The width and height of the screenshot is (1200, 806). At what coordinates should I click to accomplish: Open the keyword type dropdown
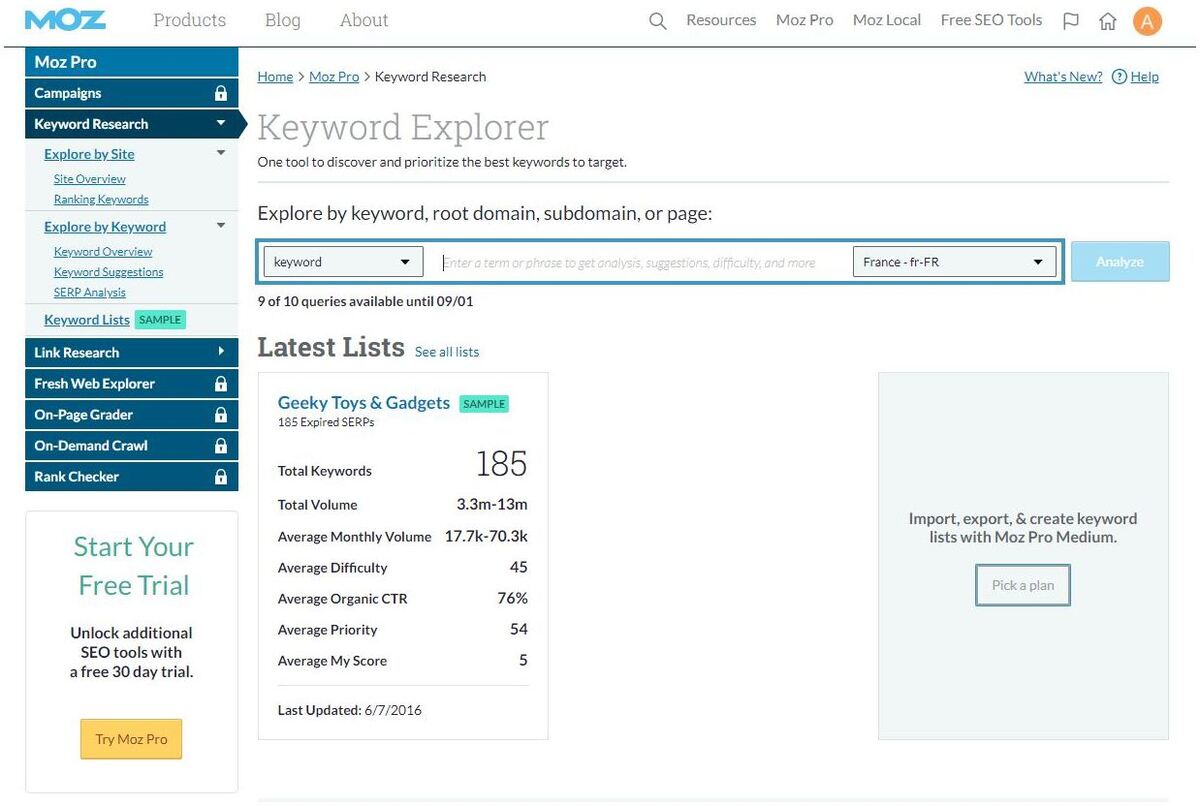coord(343,262)
